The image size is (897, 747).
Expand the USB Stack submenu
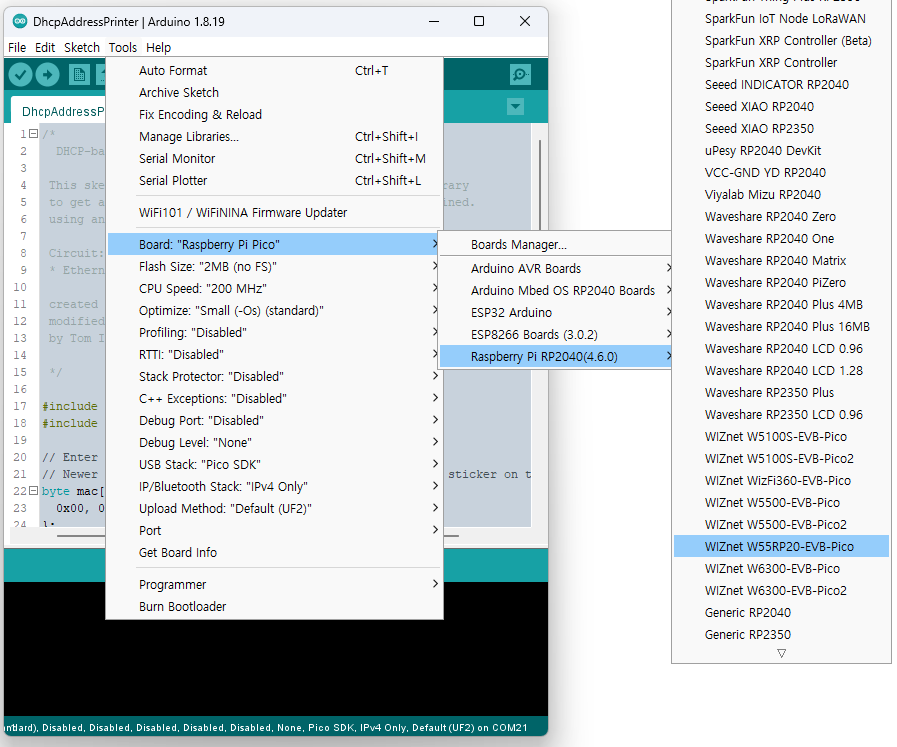click(x=275, y=465)
